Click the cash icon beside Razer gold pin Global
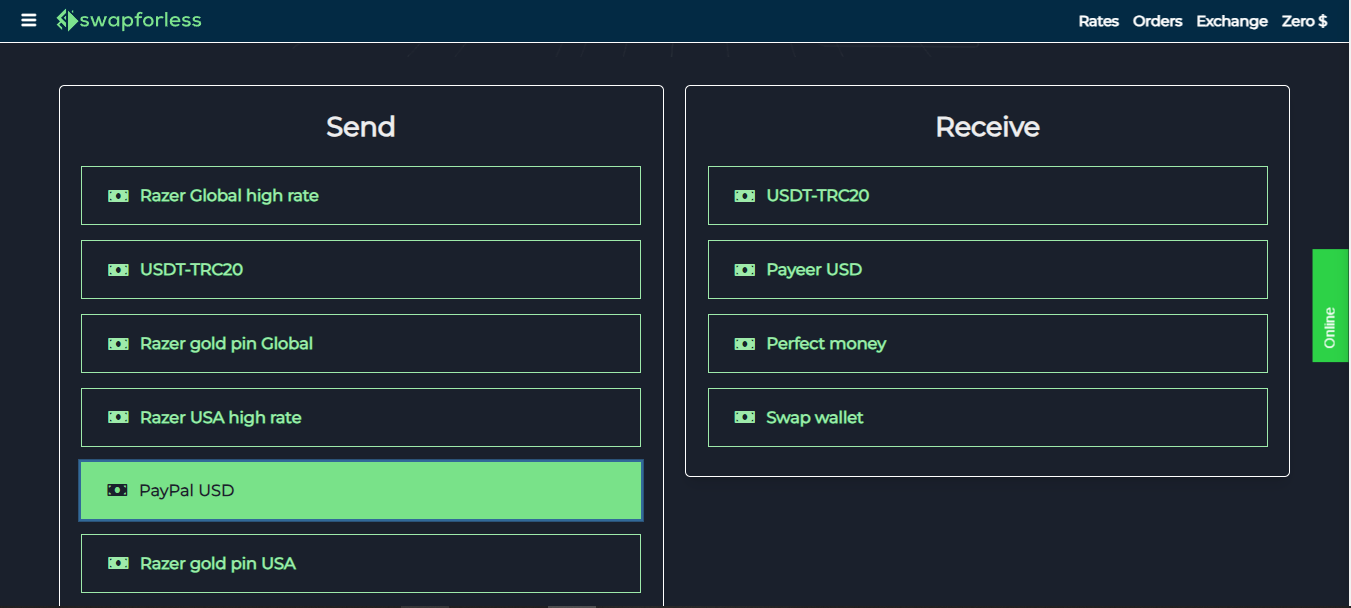The image size is (1351, 608). pyautogui.click(x=118, y=343)
